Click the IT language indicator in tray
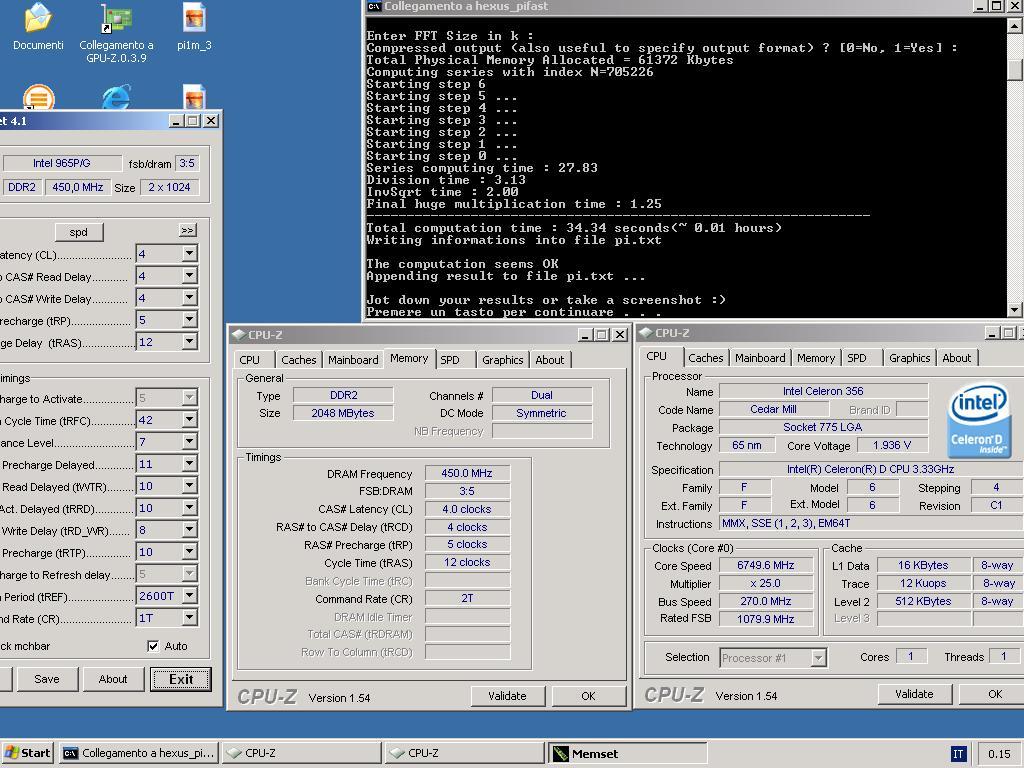 (957, 754)
